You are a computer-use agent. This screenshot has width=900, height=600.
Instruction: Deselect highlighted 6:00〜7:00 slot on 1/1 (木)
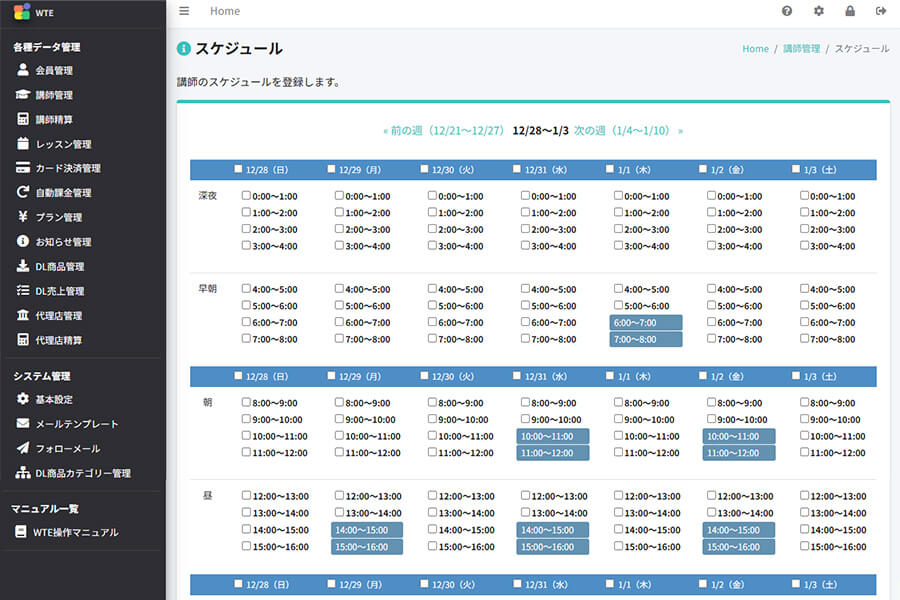click(x=646, y=323)
